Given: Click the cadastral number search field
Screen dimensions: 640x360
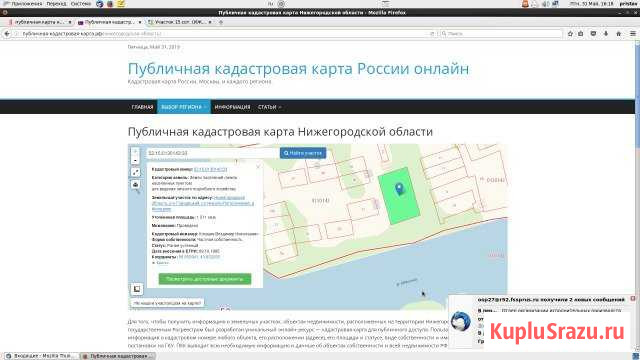Looking at the screenshot, I should tap(212, 153).
